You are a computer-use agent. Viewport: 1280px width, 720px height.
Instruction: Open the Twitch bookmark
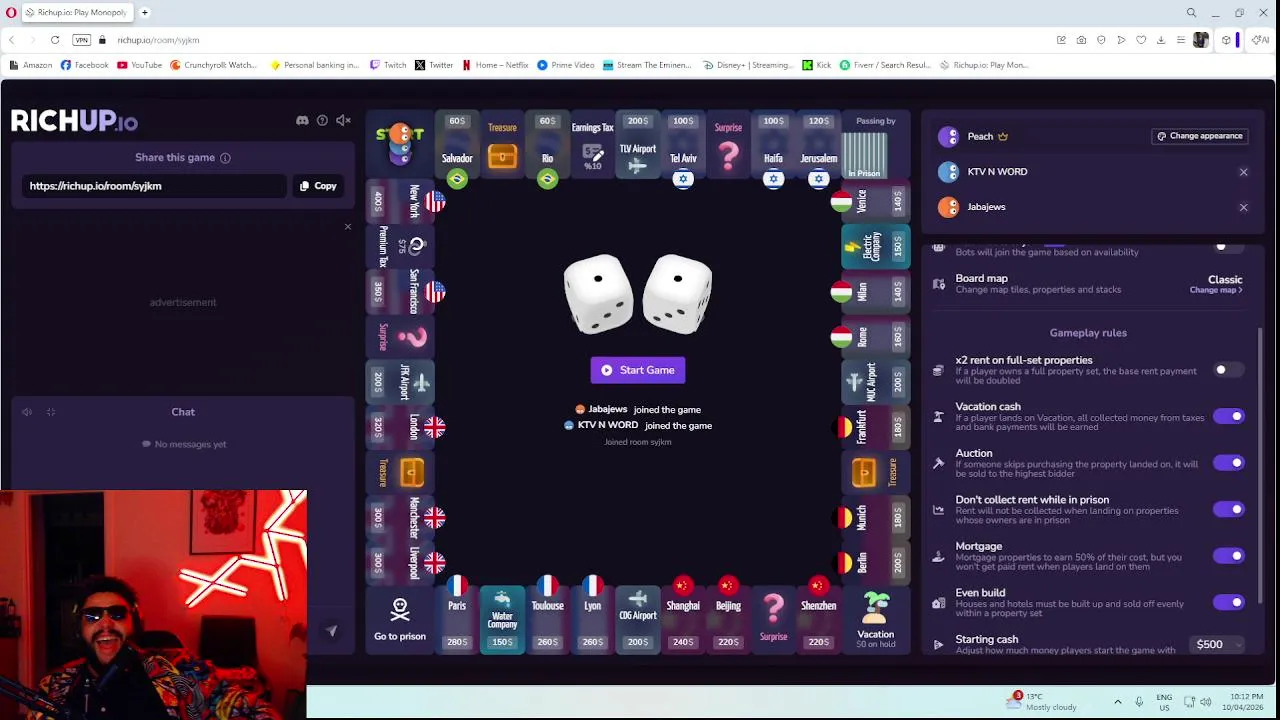click(388, 65)
